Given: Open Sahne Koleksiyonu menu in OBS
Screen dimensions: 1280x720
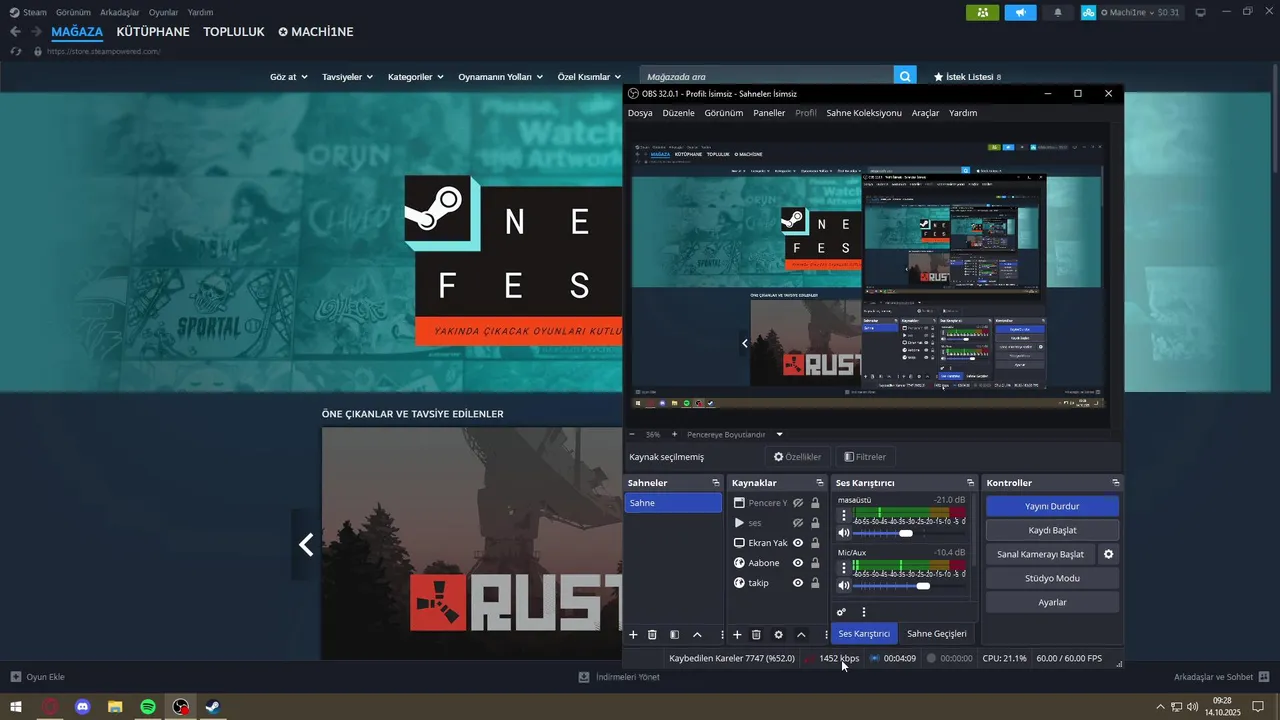Looking at the screenshot, I should (864, 113).
